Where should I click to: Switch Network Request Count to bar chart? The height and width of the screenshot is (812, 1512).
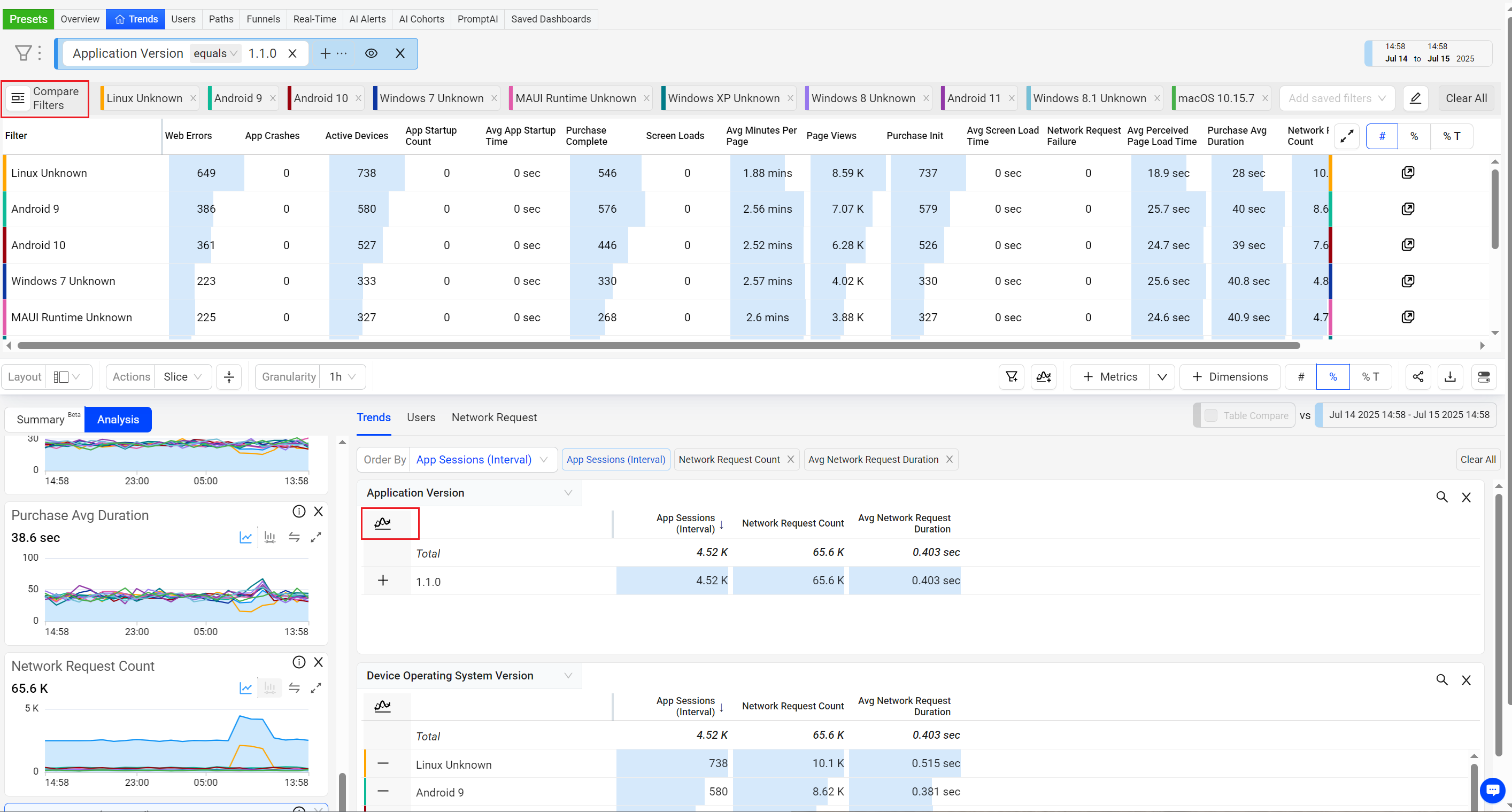point(270,687)
